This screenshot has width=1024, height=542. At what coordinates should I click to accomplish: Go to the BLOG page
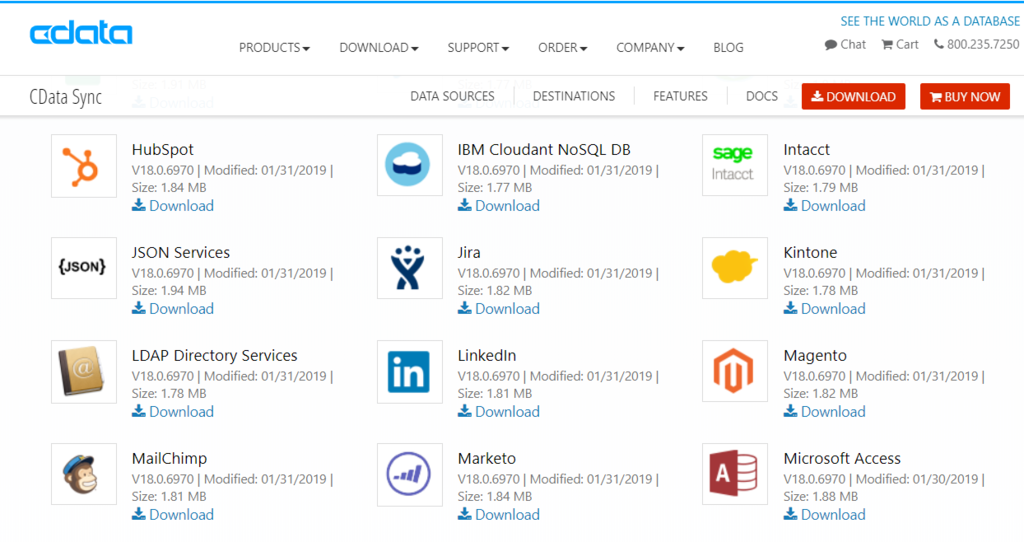pyautogui.click(x=728, y=48)
